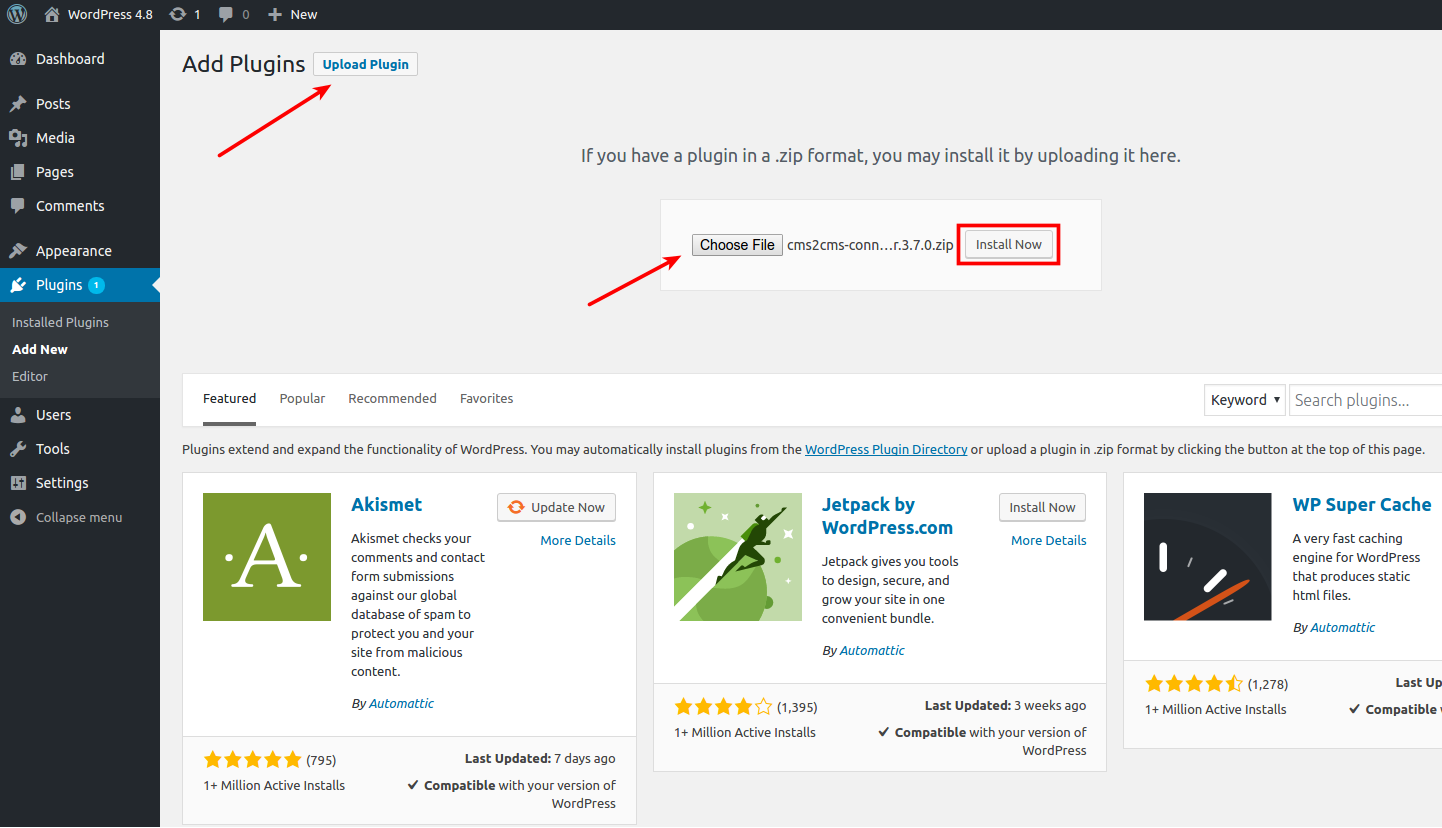Viewport: 1442px width, 828px height.
Task: Click the Dashboard gauge icon
Action: pos(18,59)
